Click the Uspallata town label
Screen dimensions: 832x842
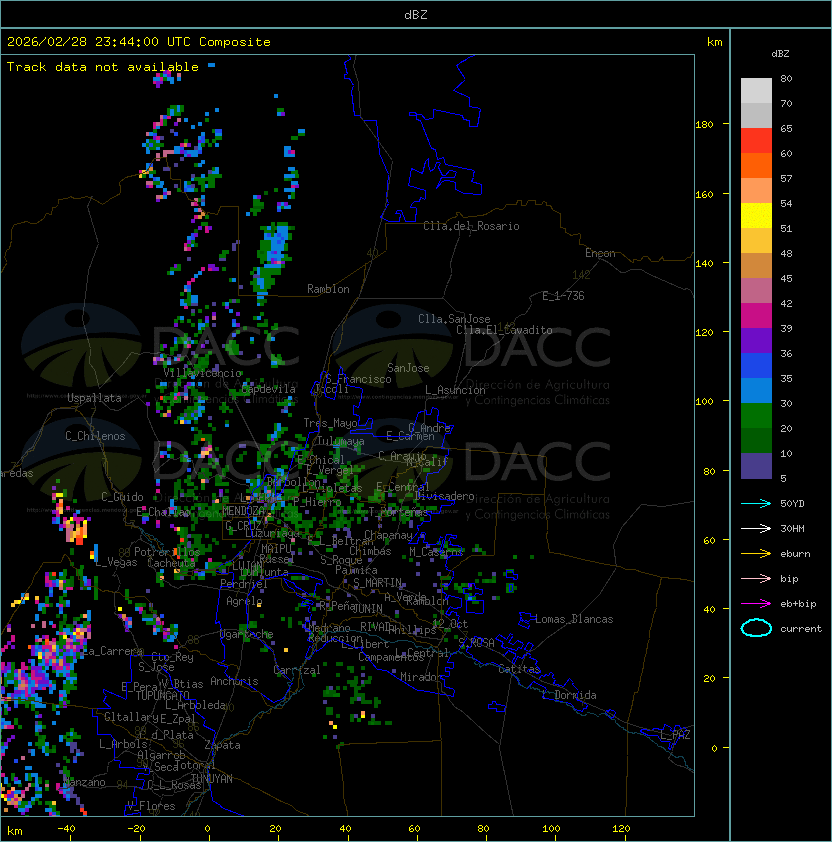(x=94, y=398)
